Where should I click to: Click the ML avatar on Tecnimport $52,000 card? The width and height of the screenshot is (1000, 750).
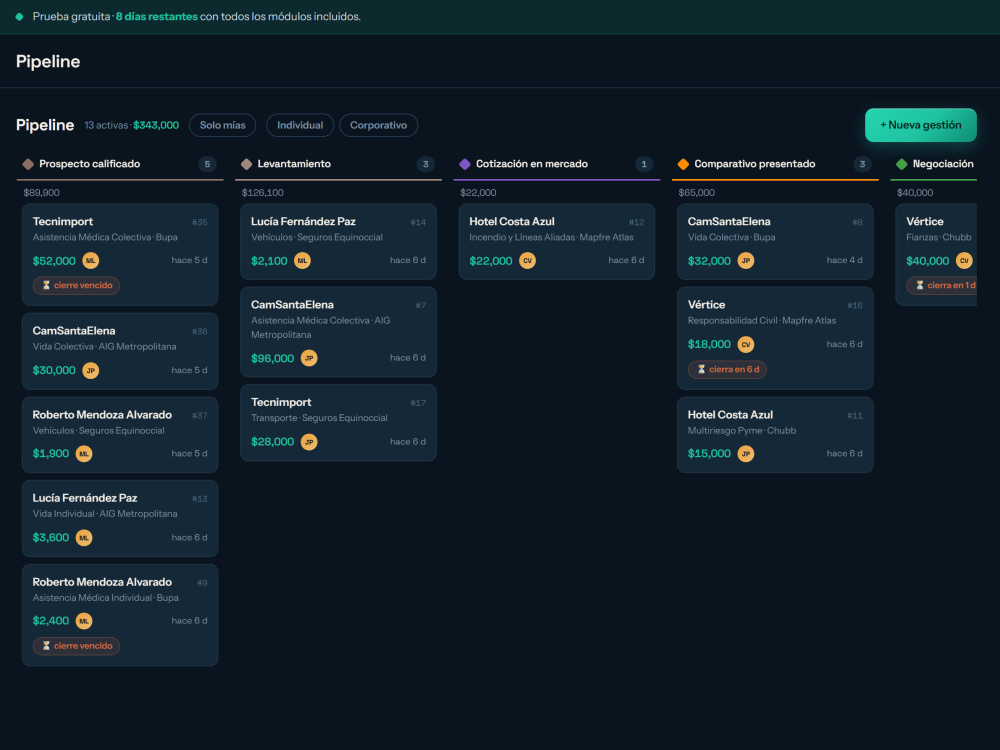91,261
